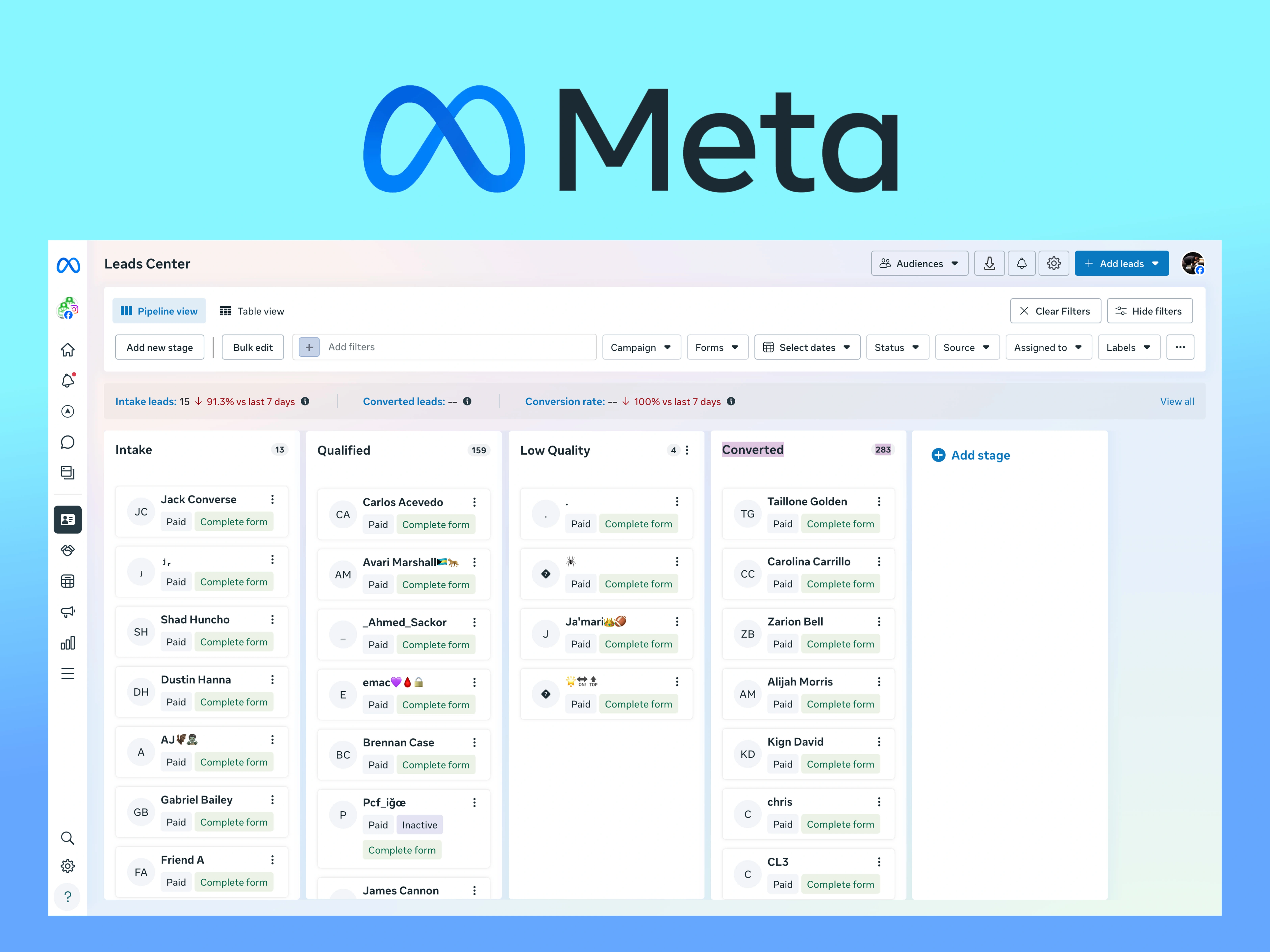Open the Help question mark icon
The width and height of the screenshot is (1270, 952).
coord(68,896)
